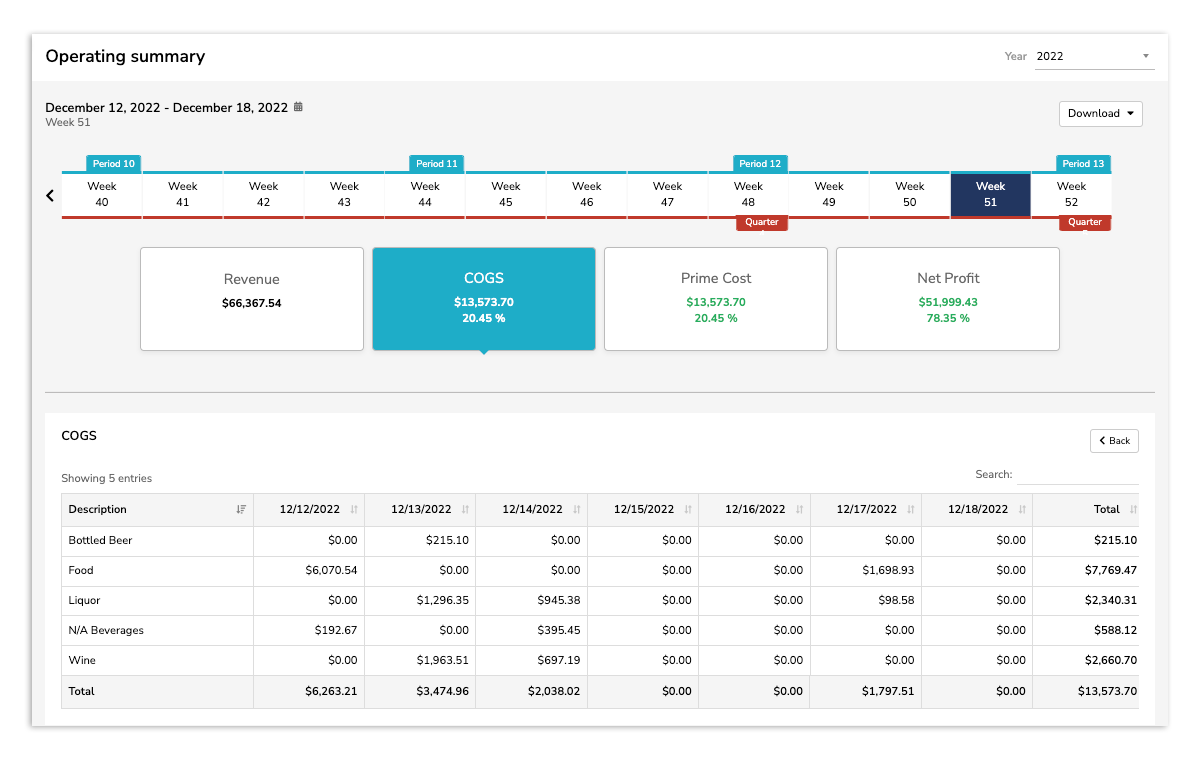Open the Description column sort dropdown arrow
This screenshot has height=760, width=1200.
pos(241,509)
